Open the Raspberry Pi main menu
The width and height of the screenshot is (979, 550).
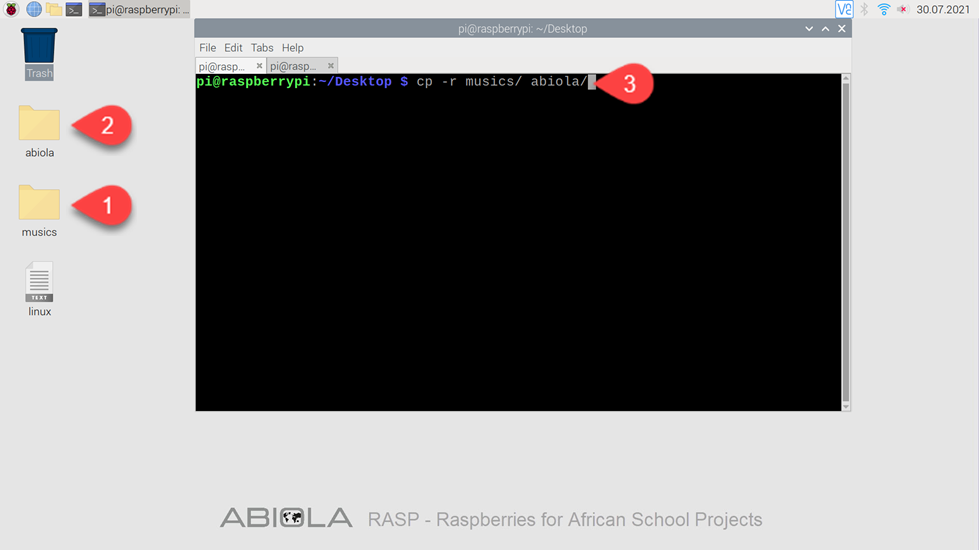click(x=11, y=9)
